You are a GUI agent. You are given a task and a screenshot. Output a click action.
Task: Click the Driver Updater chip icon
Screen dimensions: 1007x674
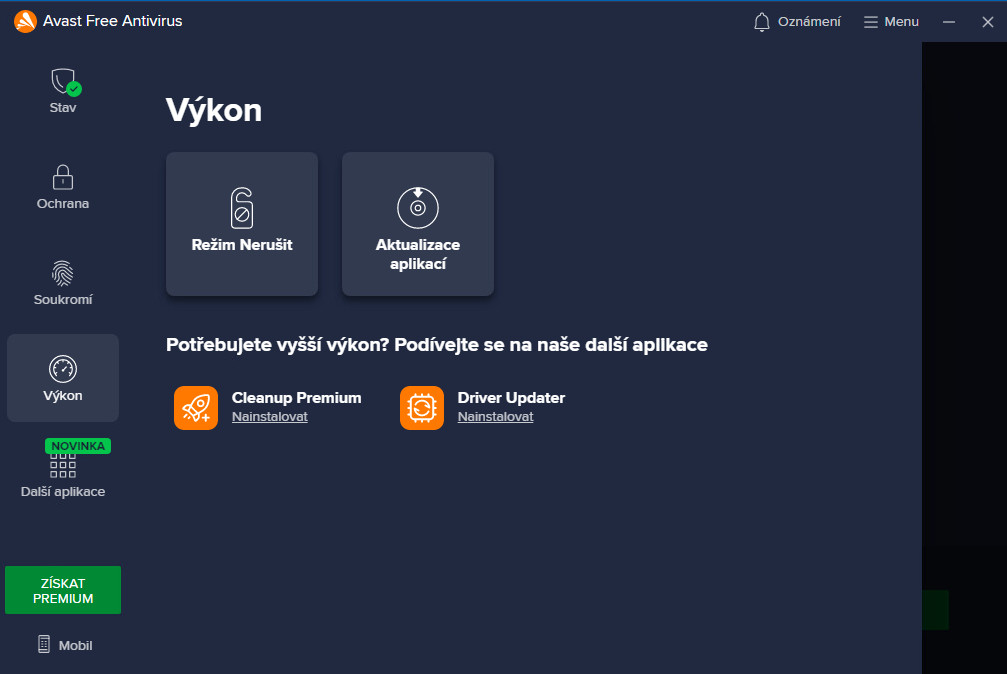point(422,408)
